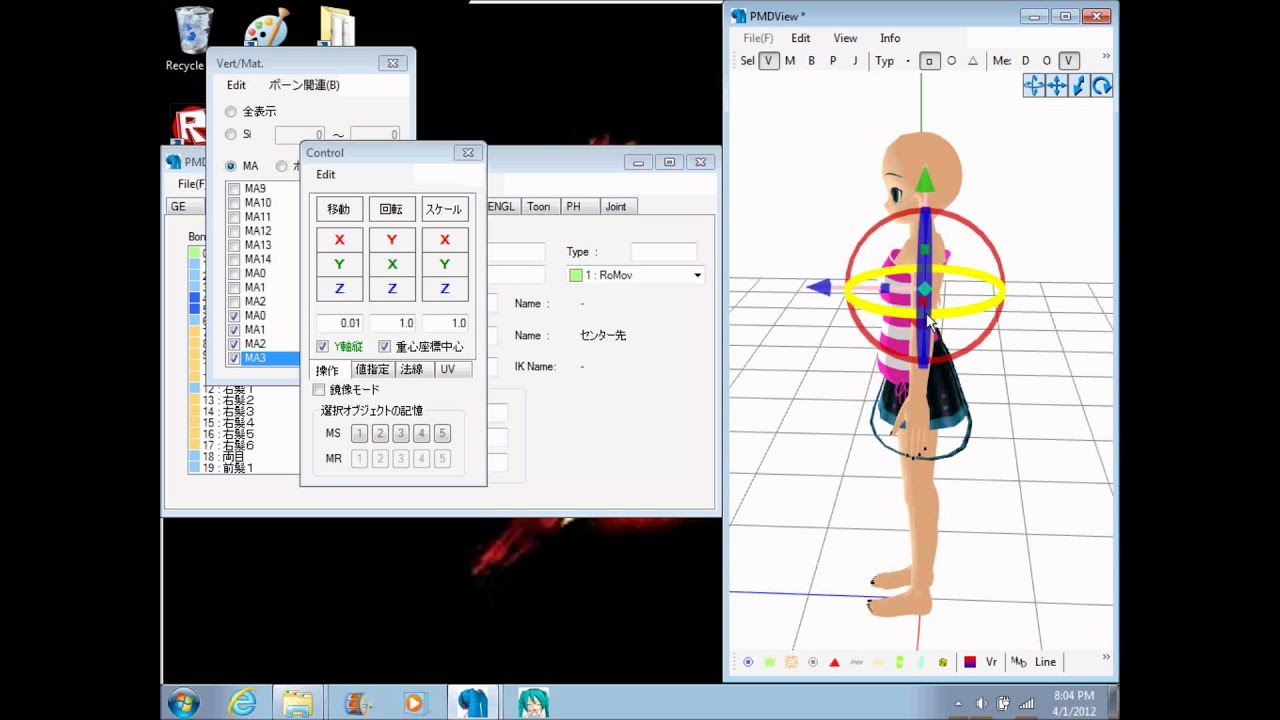Image resolution: width=1280 pixels, height=720 pixels.
Task: Show hidden system tray icons arrow
Action: click(959, 703)
